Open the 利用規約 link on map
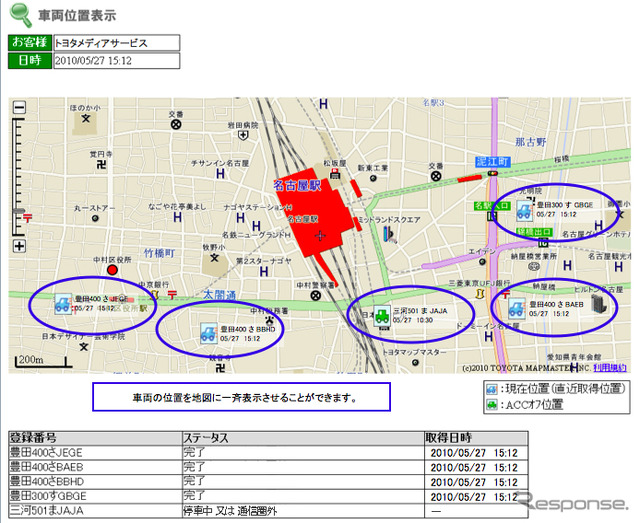This screenshot has height=523, width=640. click(x=610, y=367)
